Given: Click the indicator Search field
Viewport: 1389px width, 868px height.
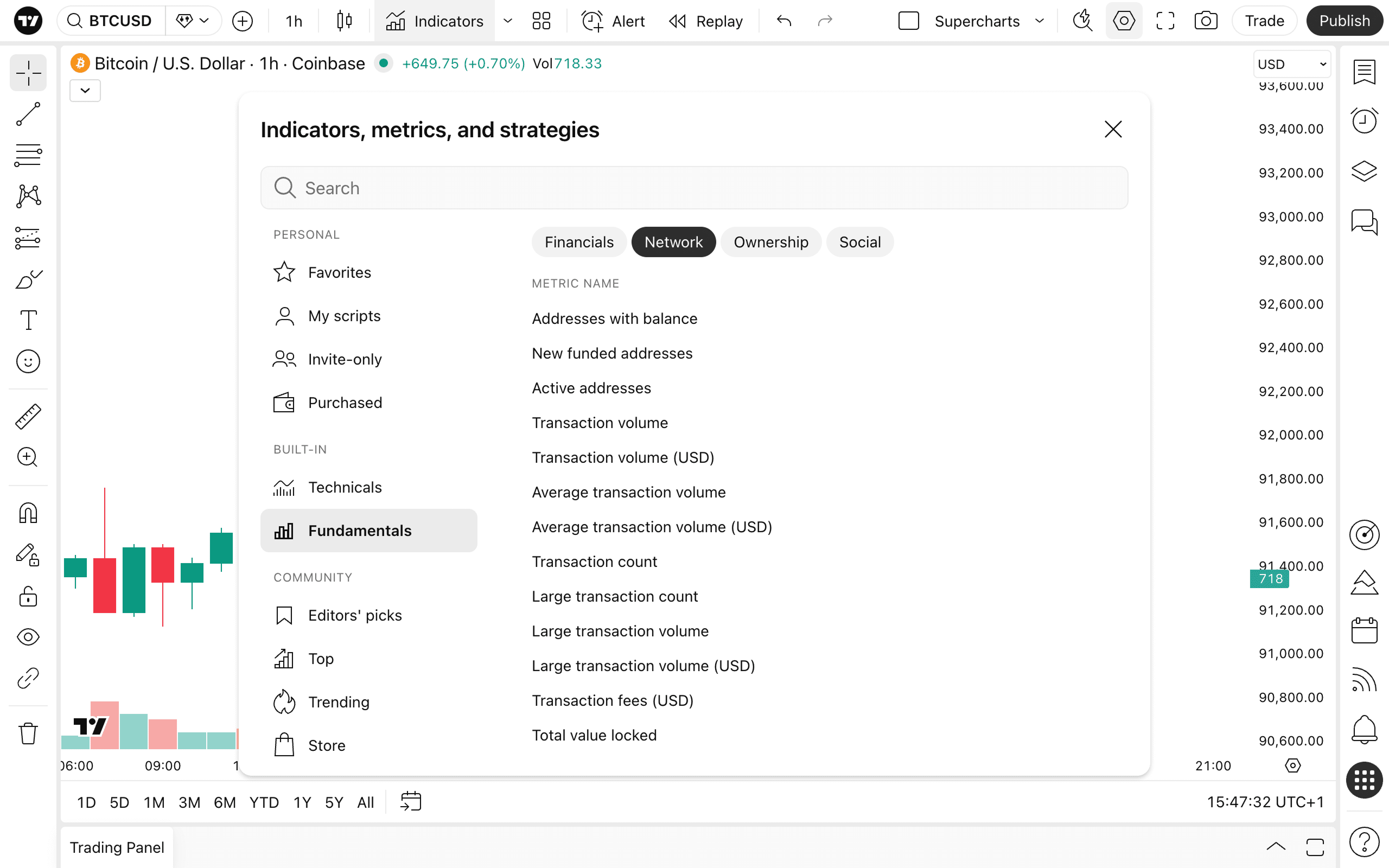Looking at the screenshot, I should [x=694, y=188].
